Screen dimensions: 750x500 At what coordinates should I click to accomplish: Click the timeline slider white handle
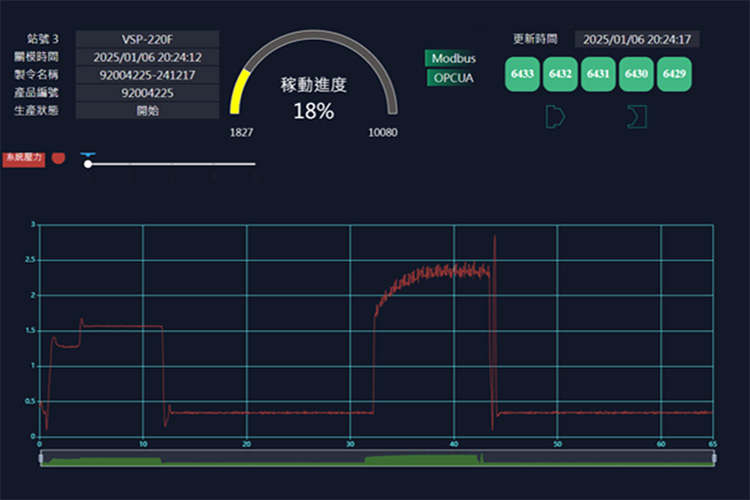tap(88, 164)
